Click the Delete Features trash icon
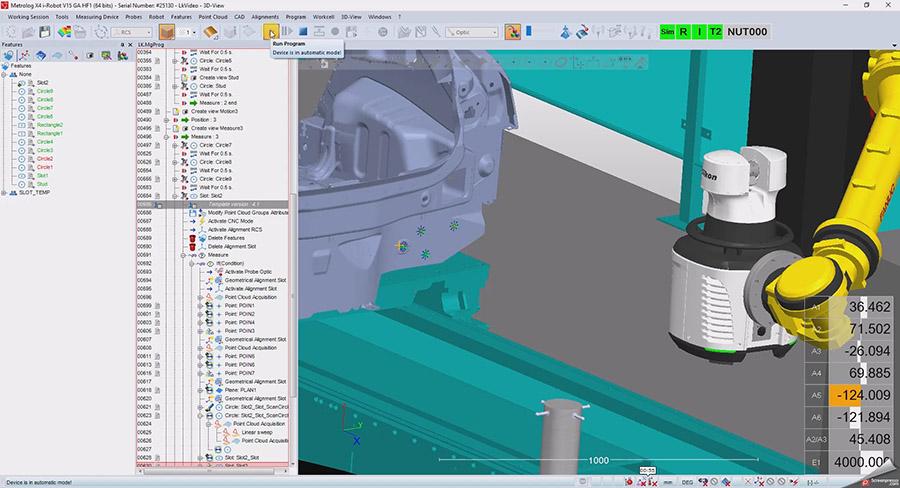 click(191, 237)
